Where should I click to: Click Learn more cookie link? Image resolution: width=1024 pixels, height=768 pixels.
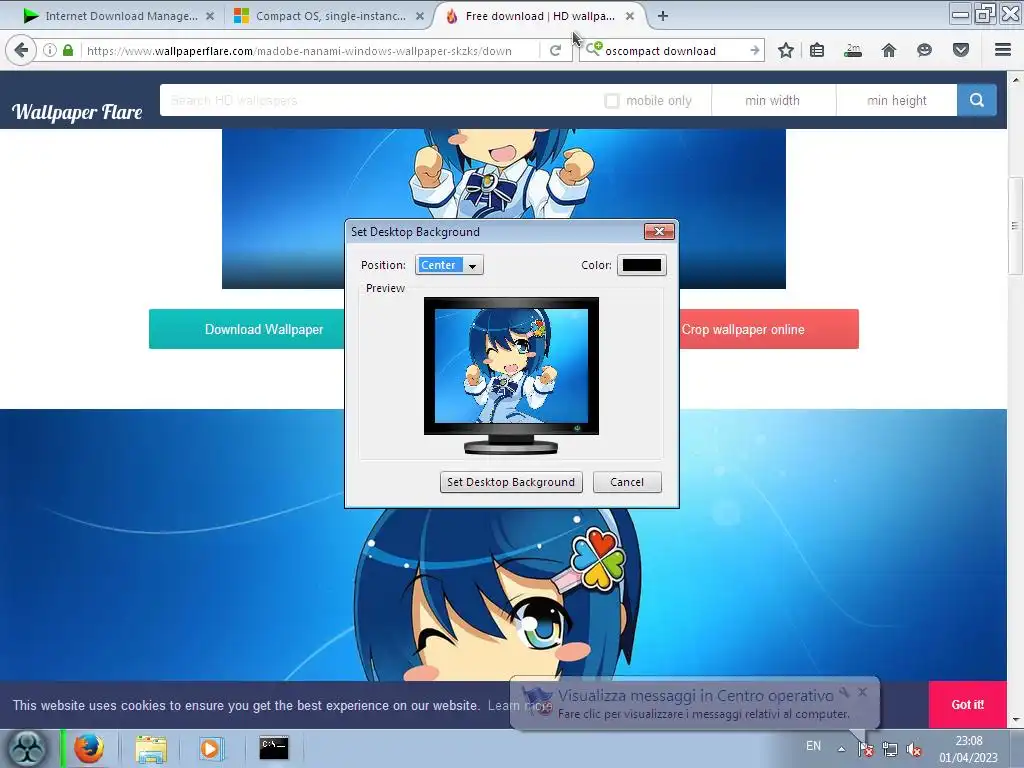(x=519, y=705)
